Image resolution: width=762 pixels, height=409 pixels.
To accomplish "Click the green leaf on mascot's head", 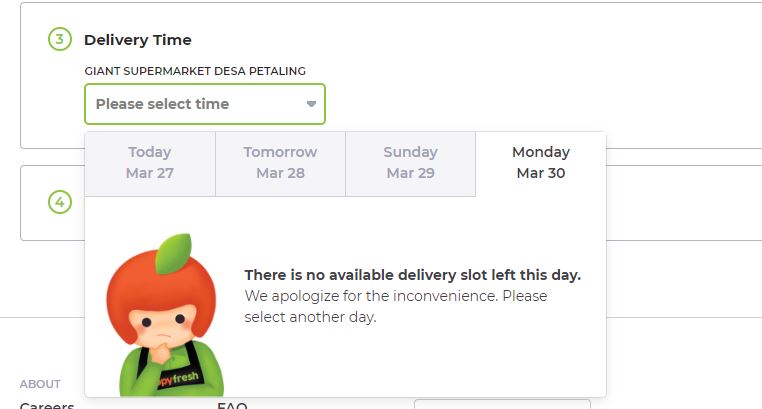I will [x=173, y=253].
